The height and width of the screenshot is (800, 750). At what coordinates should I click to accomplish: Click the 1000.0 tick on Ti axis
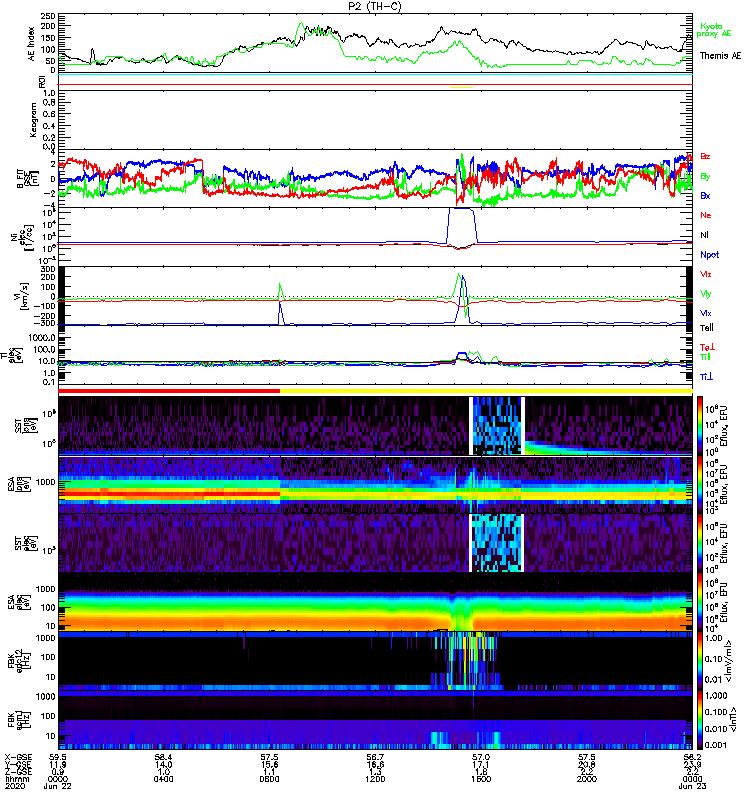pos(42,338)
